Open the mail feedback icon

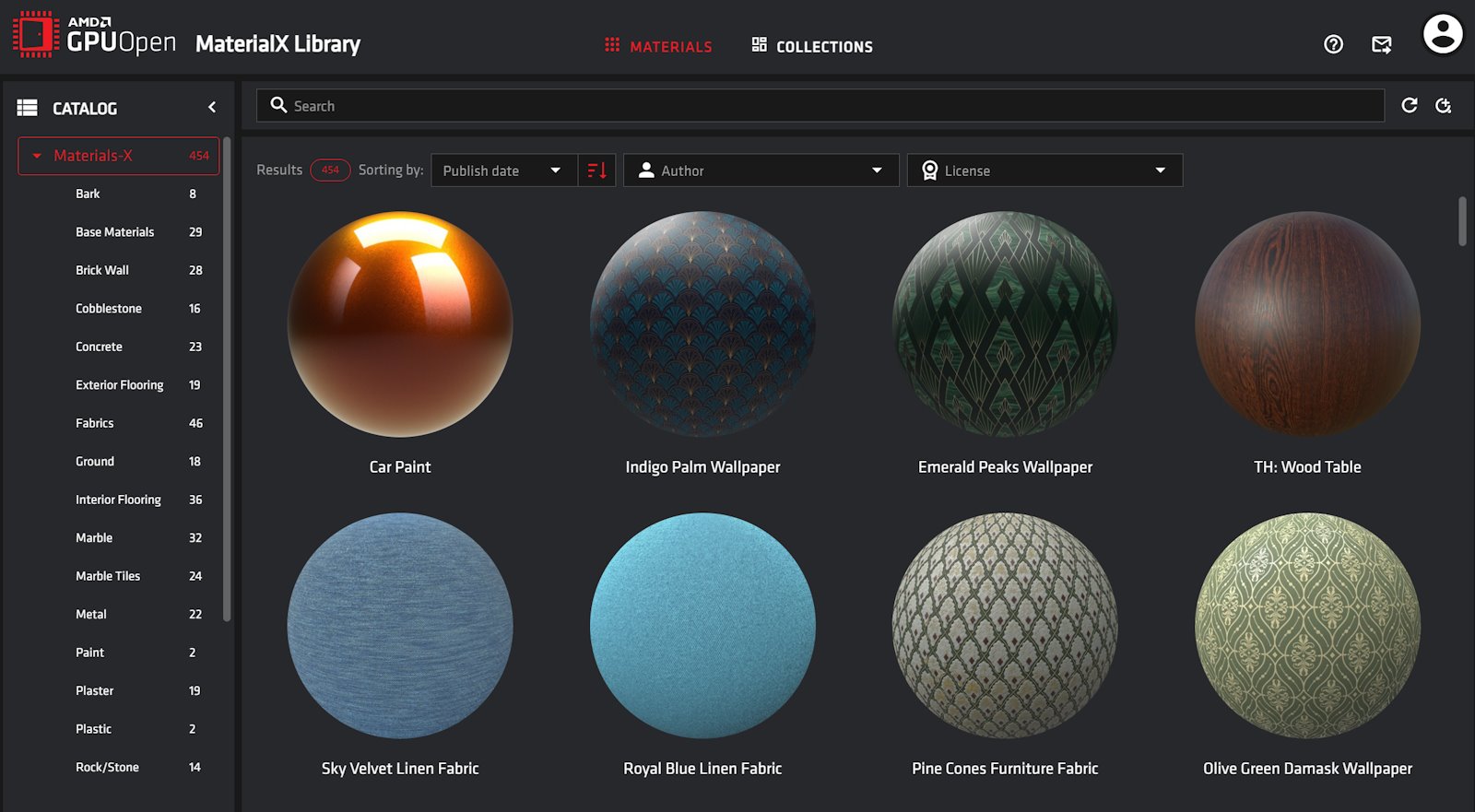point(1381,44)
